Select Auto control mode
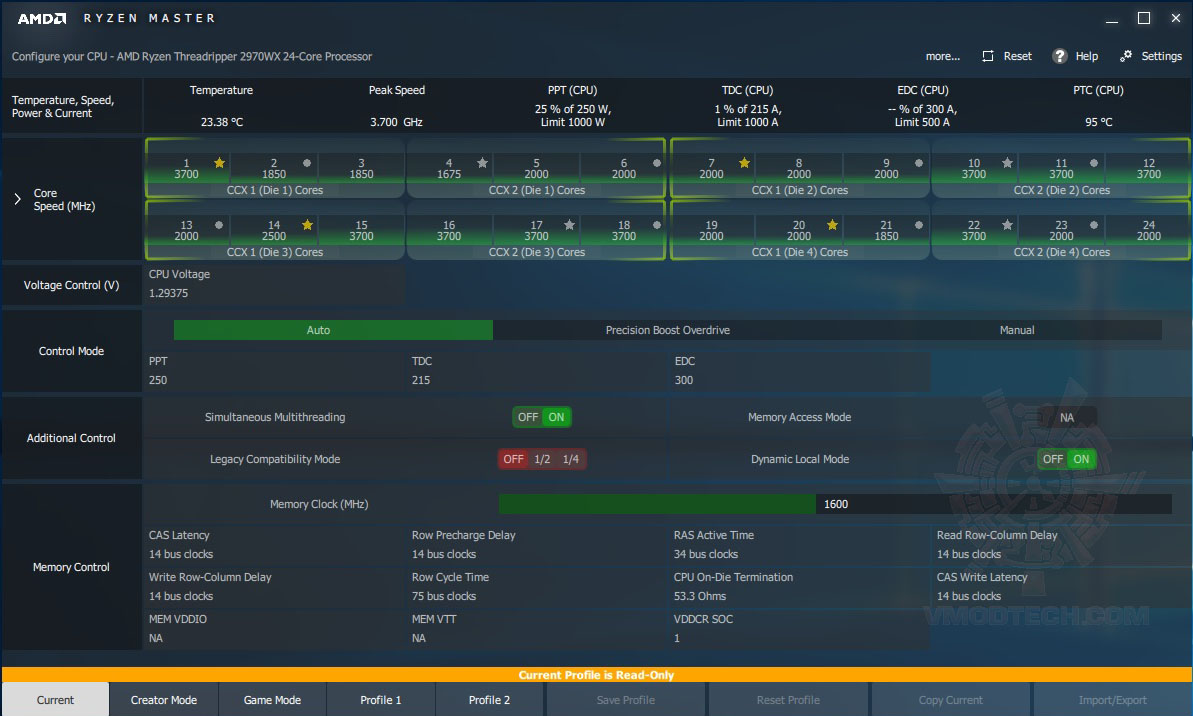The width and height of the screenshot is (1193, 716). point(333,329)
